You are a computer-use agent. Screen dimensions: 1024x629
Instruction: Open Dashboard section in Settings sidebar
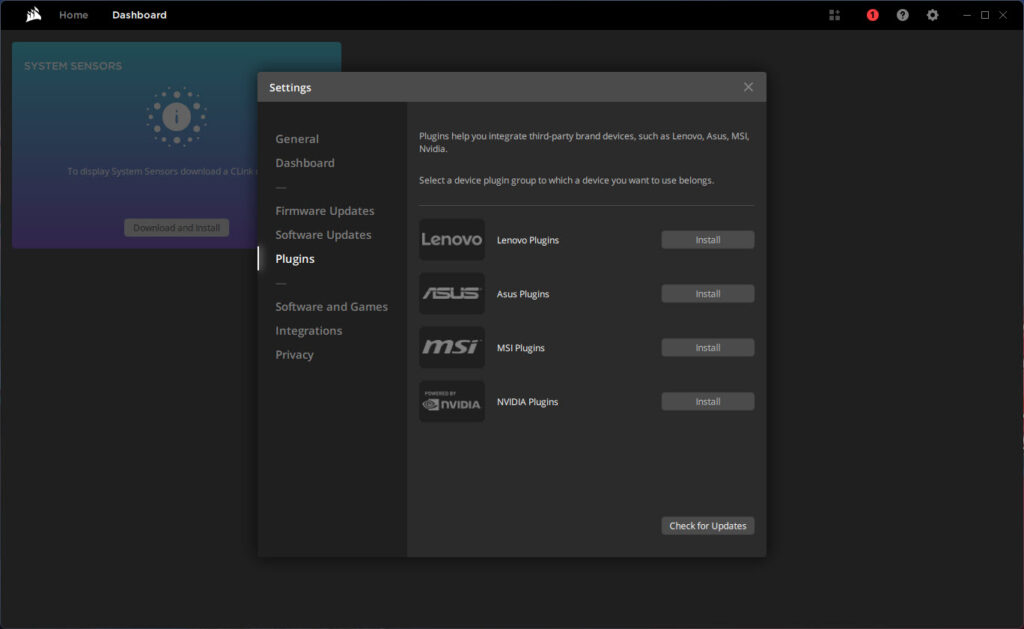click(x=305, y=163)
